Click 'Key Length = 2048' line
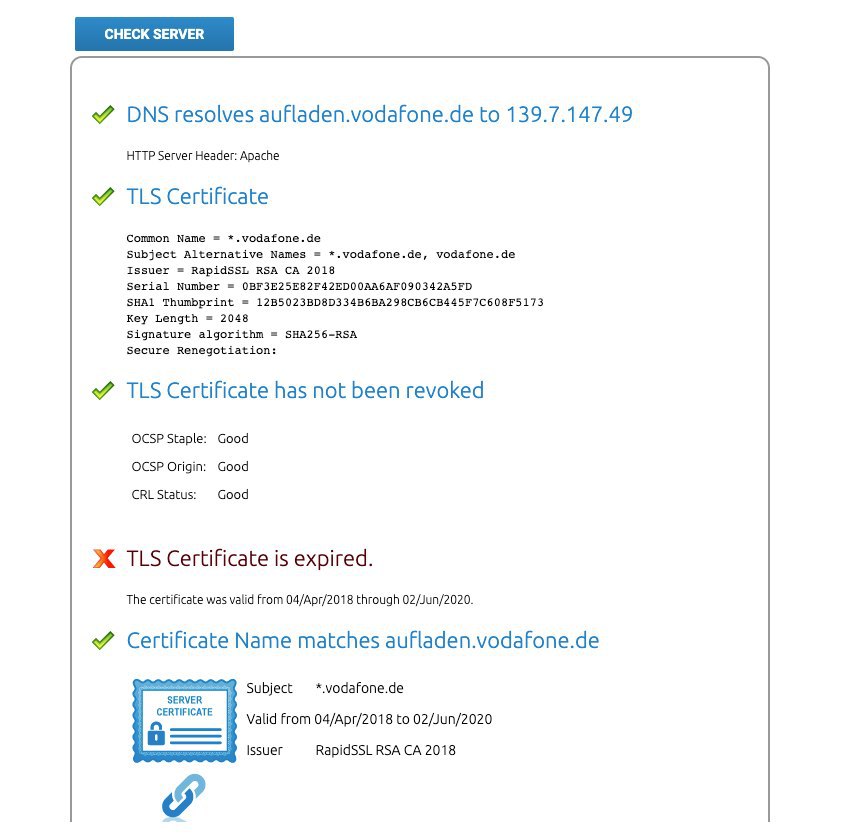 click(188, 319)
